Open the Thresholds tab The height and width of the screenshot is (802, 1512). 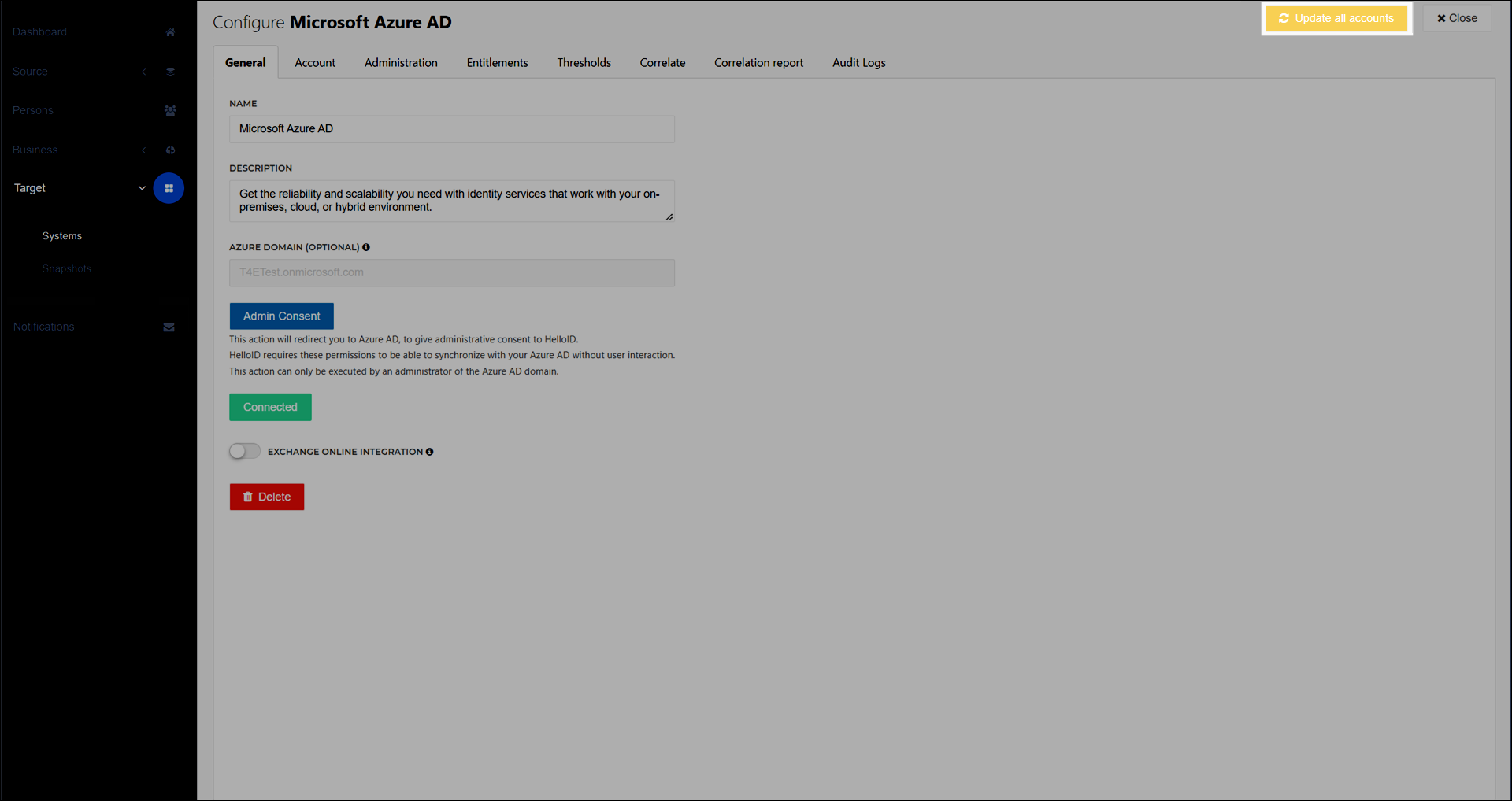coord(584,63)
